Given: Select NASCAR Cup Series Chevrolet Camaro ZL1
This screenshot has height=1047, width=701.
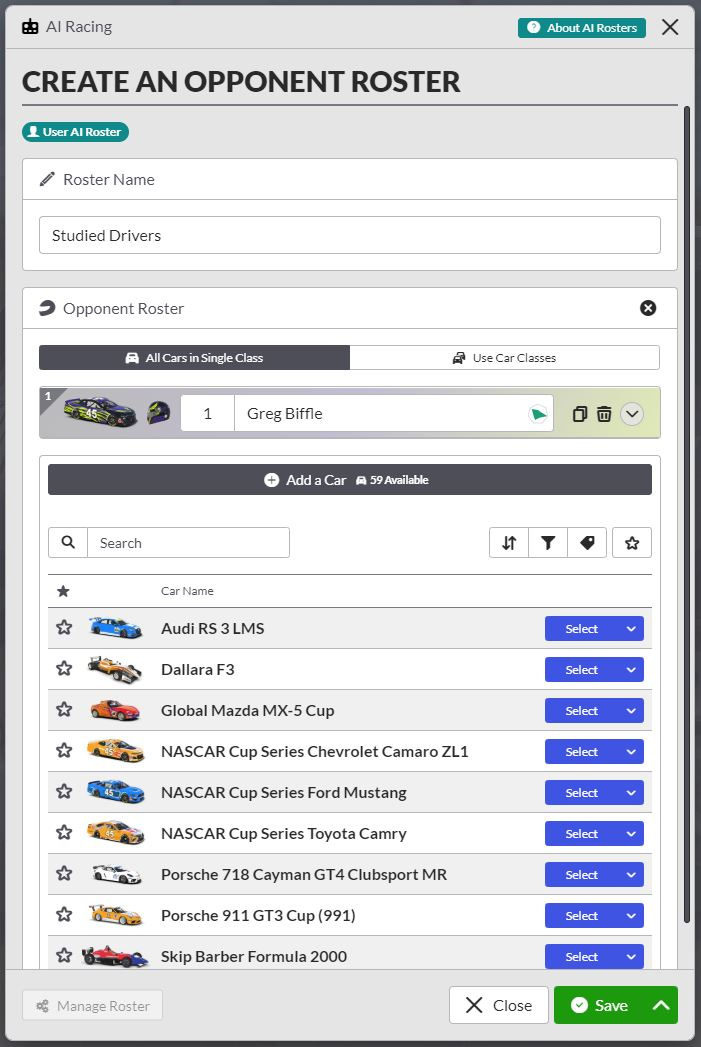Looking at the screenshot, I should (581, 751).
